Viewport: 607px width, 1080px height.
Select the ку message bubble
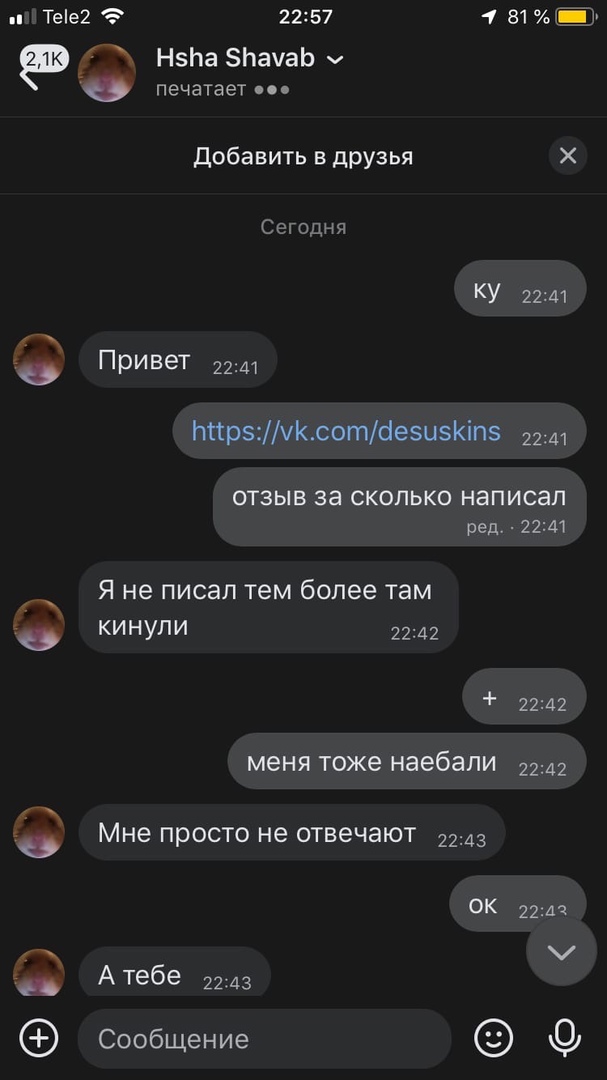click(520, 288)
